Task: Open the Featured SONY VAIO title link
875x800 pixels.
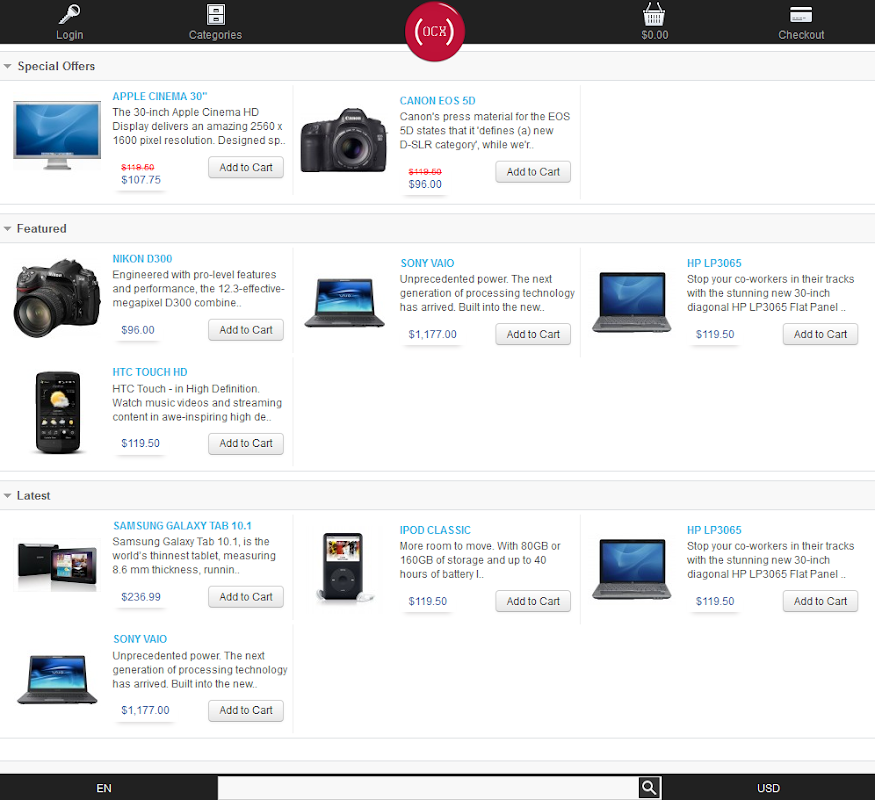Action: [x=427, y=263]
